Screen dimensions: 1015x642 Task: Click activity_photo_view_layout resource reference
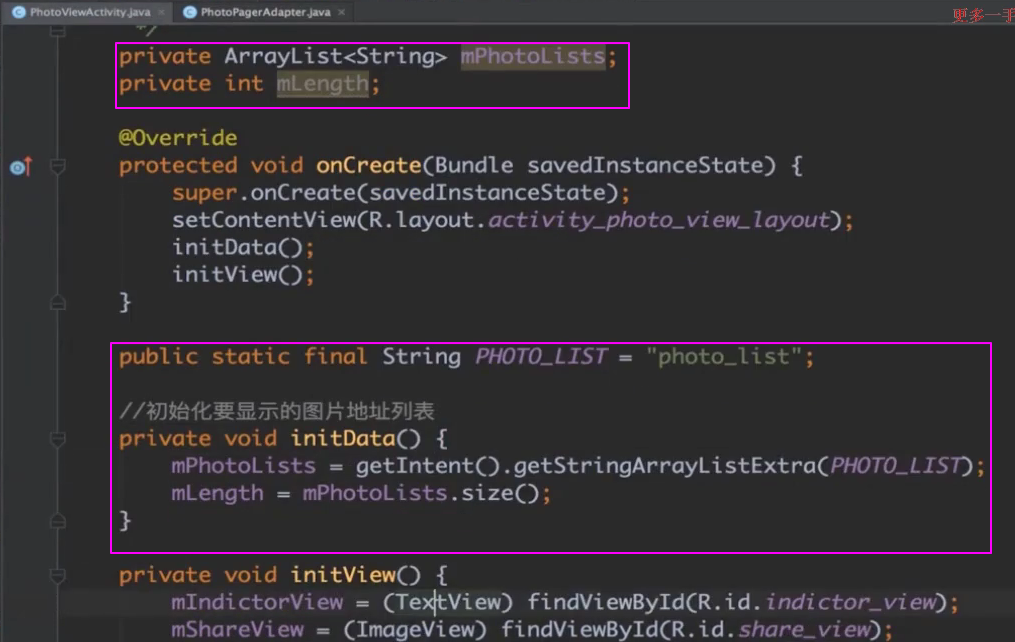click(658, 221)
